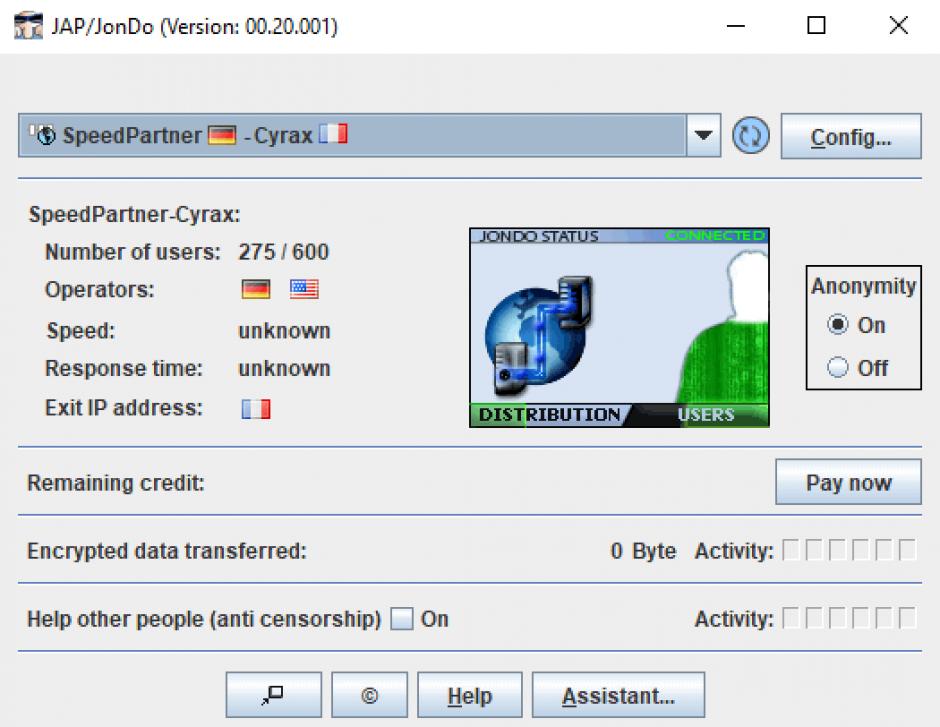The image size is (940, 727).
Task: Click the CONNECTED status text
Action: 715,236
